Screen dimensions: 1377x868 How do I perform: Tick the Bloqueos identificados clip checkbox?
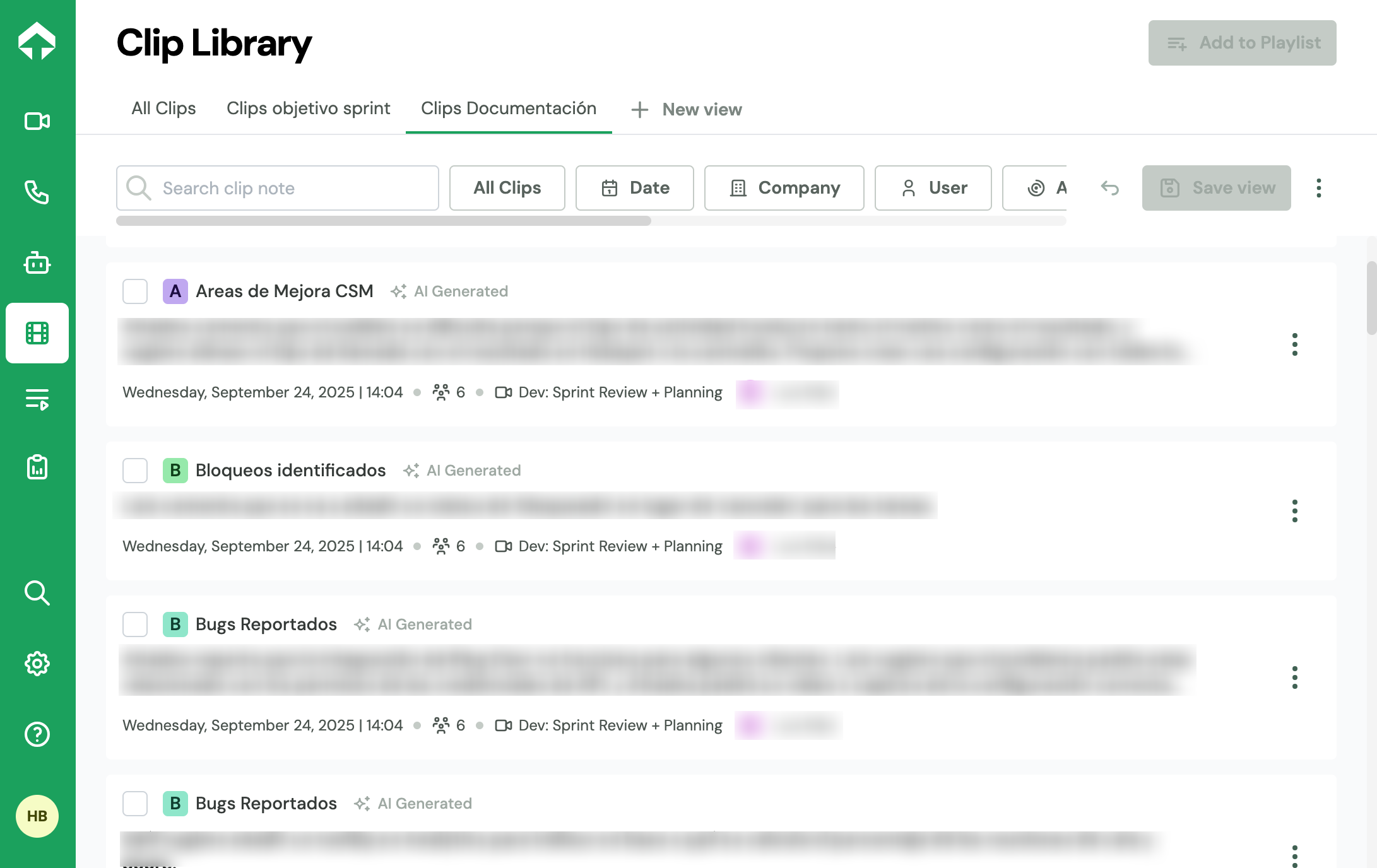pos(135,471)
